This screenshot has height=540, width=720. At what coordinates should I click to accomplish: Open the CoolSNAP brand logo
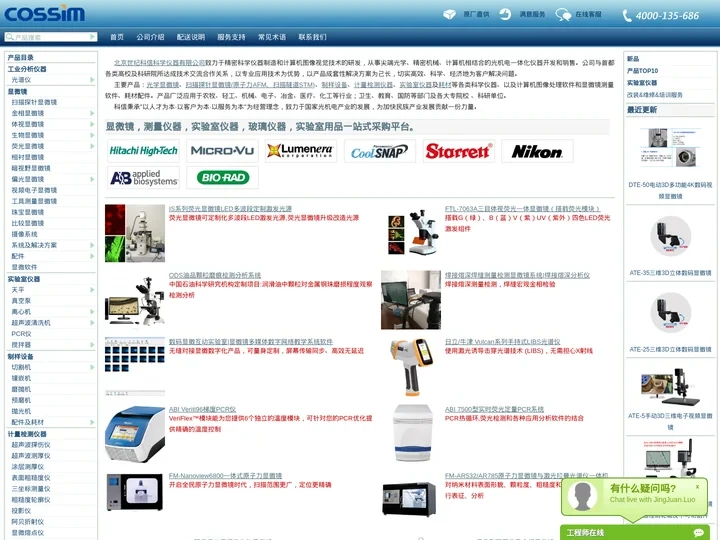380,151
